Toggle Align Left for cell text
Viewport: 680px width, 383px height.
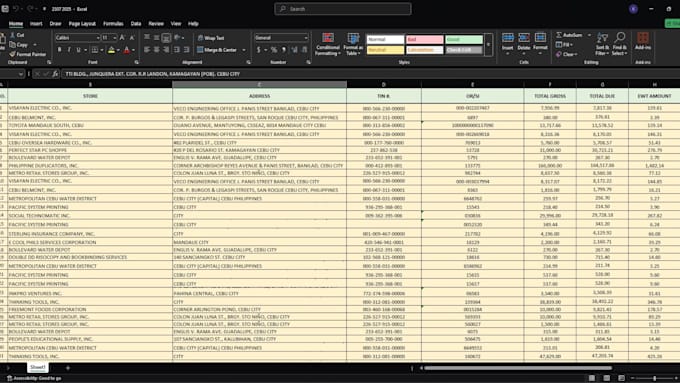[147, 50]
